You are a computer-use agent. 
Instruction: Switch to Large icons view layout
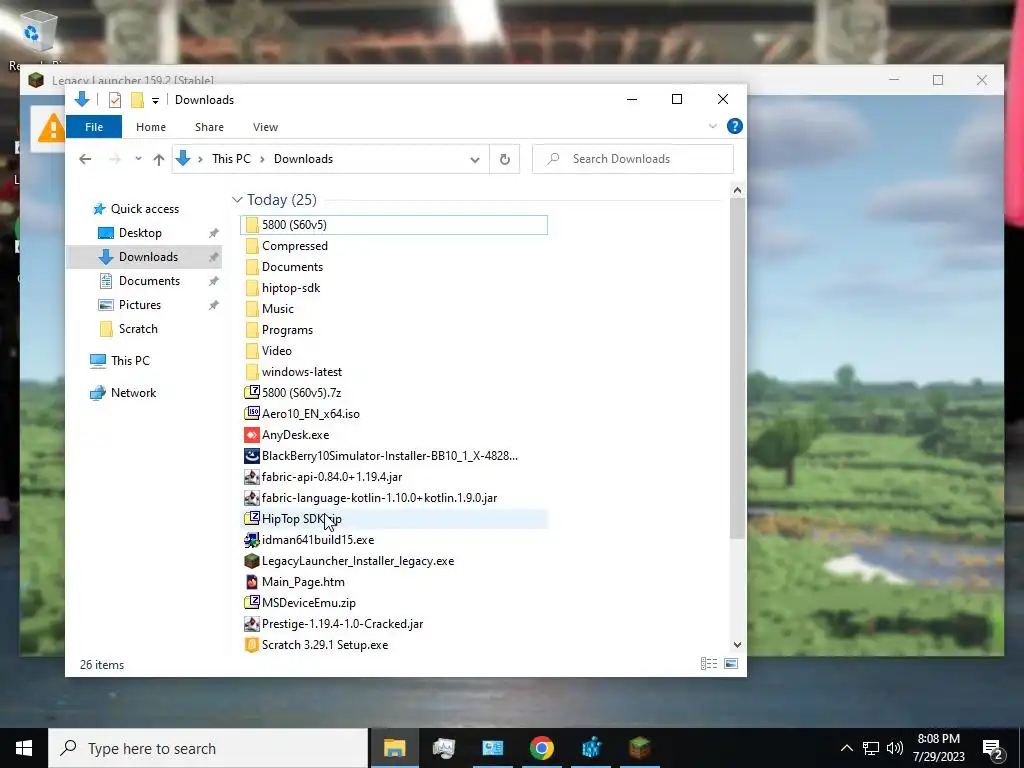(x=731, y=664)
